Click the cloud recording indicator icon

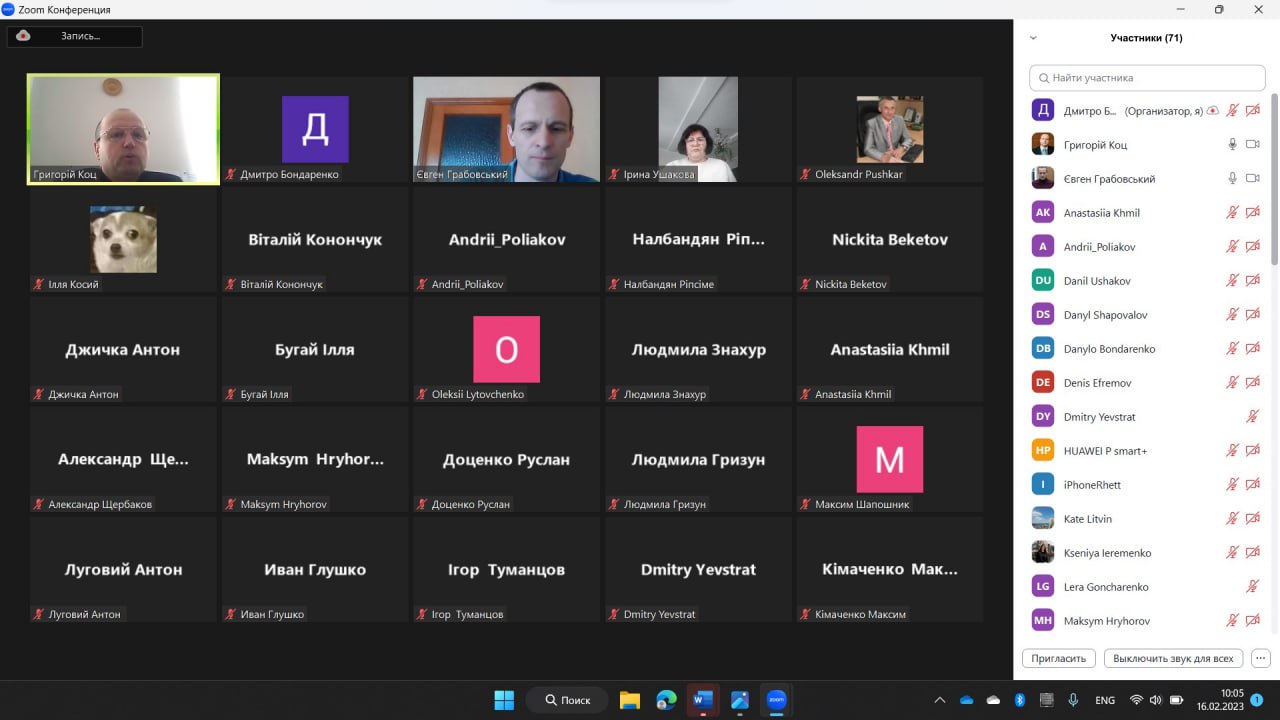[x=23, y=36]
